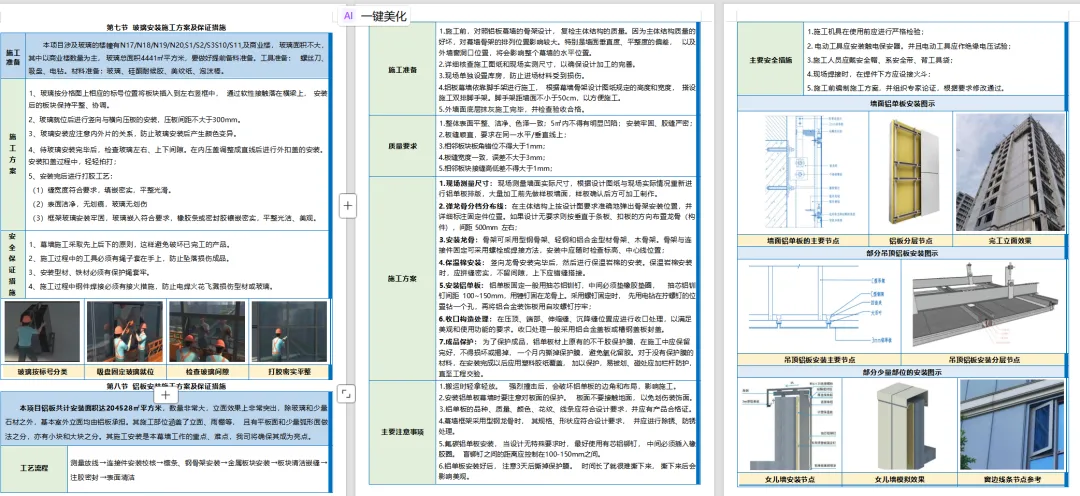This screenshot has height=496, width=1080.
Task: Click the AI 一键美化 button
Action: 375,15
